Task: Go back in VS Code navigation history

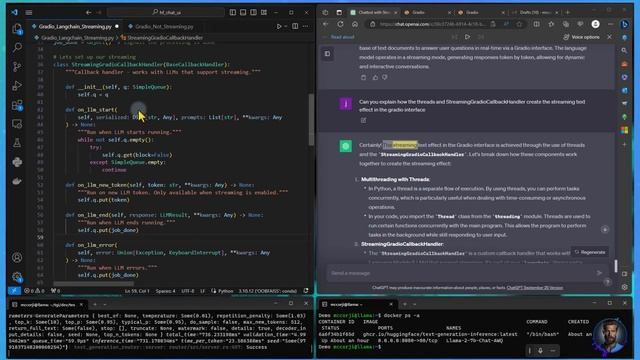Action: (88, 12)
